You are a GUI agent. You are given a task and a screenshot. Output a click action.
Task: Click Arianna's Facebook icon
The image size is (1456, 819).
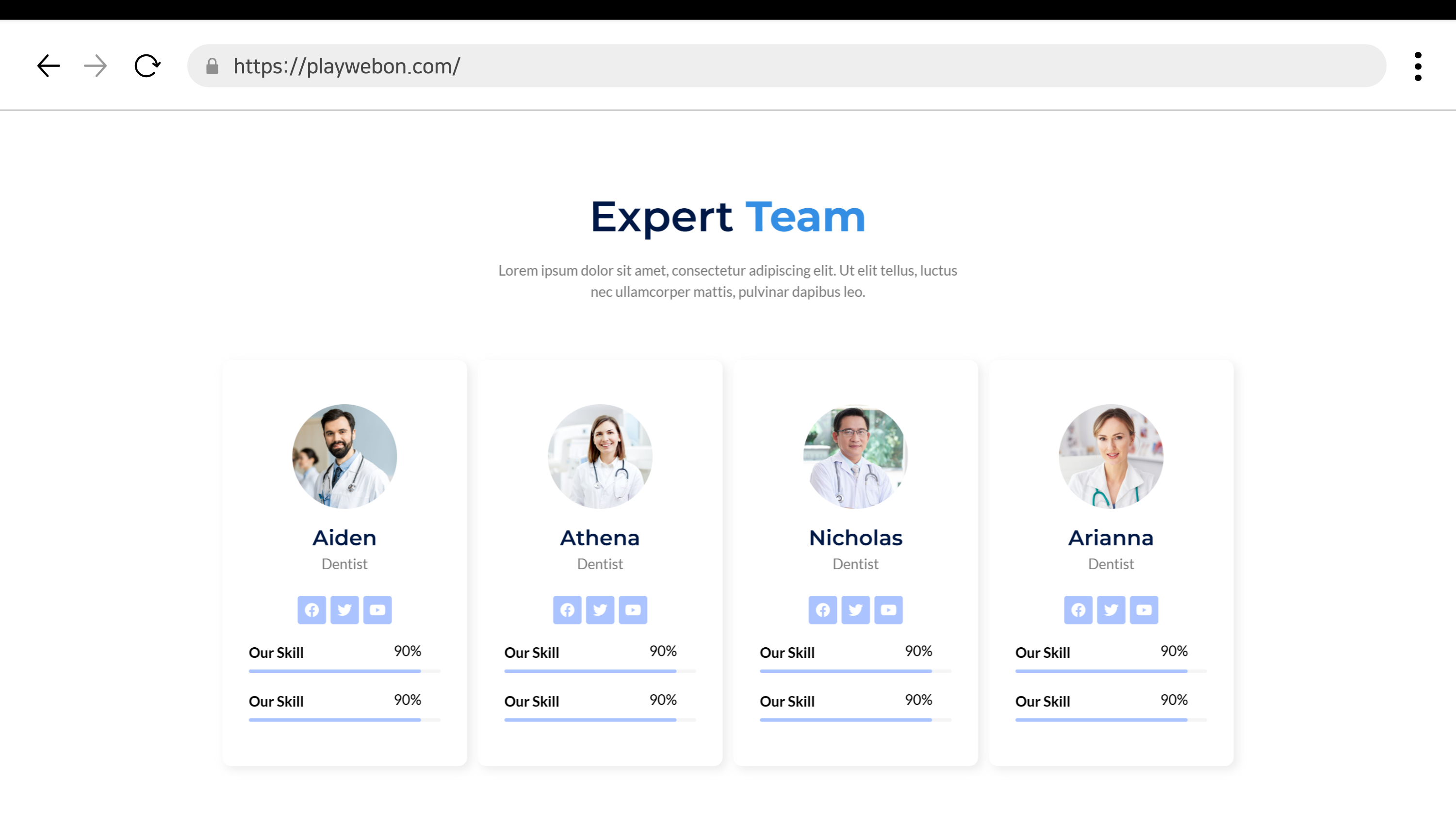(1078, 610)
